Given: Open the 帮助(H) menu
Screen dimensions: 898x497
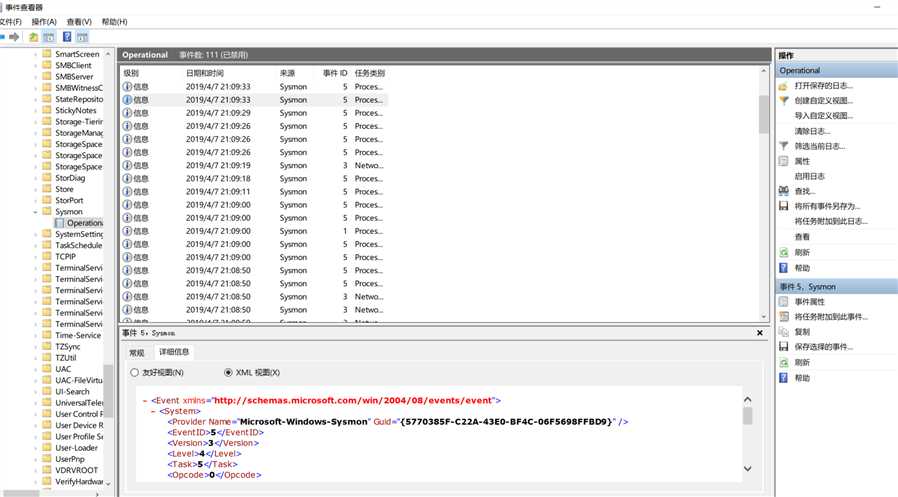Looking at the screenshot, I should (x=115, y=22).
